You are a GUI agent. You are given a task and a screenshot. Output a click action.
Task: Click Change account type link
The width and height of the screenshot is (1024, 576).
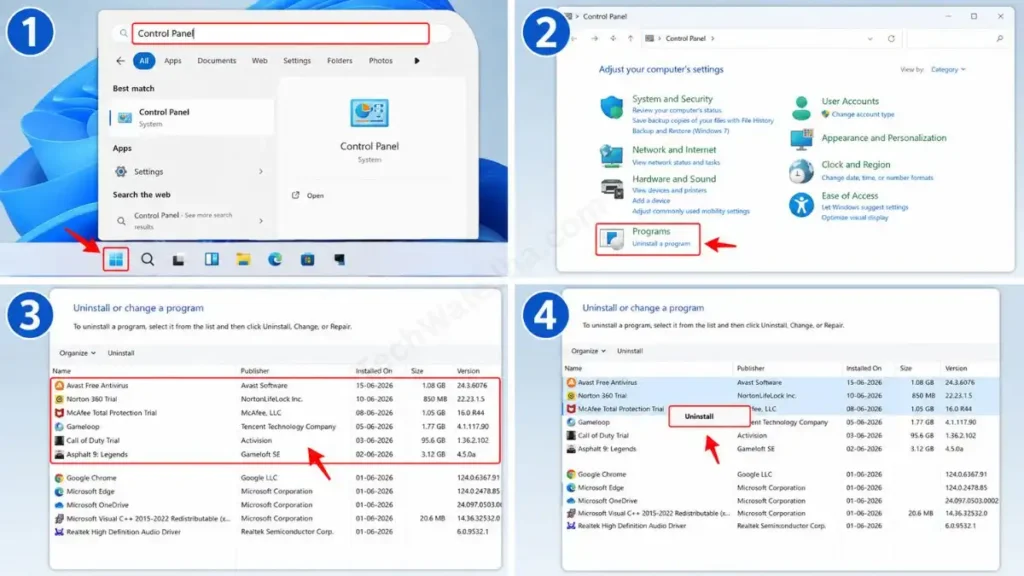[863, 114]
